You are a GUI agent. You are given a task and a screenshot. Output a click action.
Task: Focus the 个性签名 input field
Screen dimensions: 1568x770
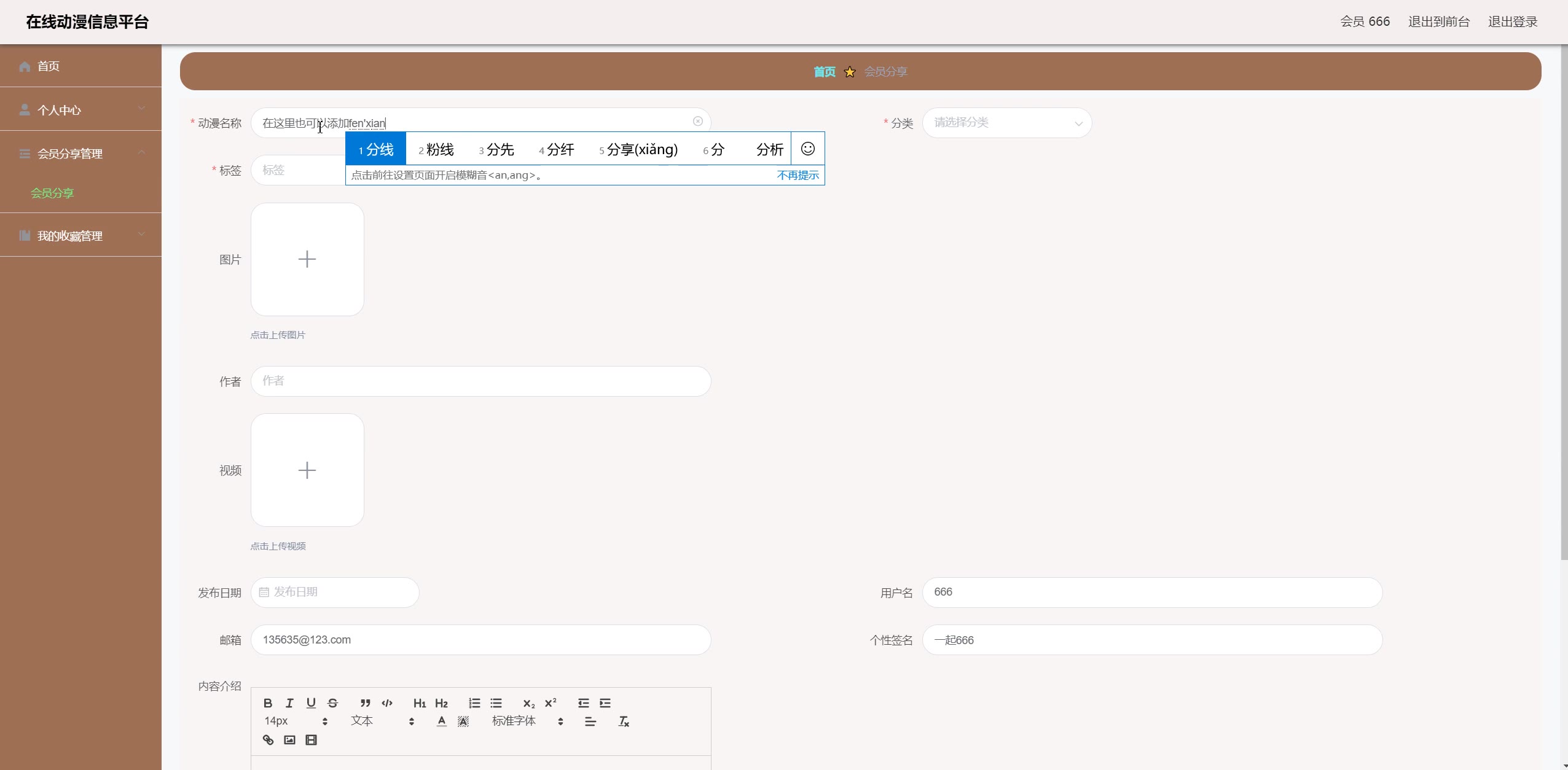tap(1152, 640)
